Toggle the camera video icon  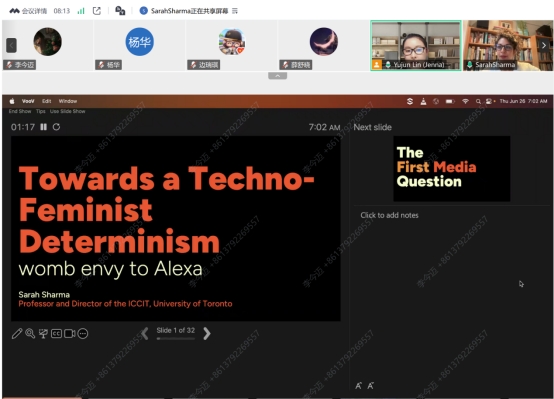[70, 333]
